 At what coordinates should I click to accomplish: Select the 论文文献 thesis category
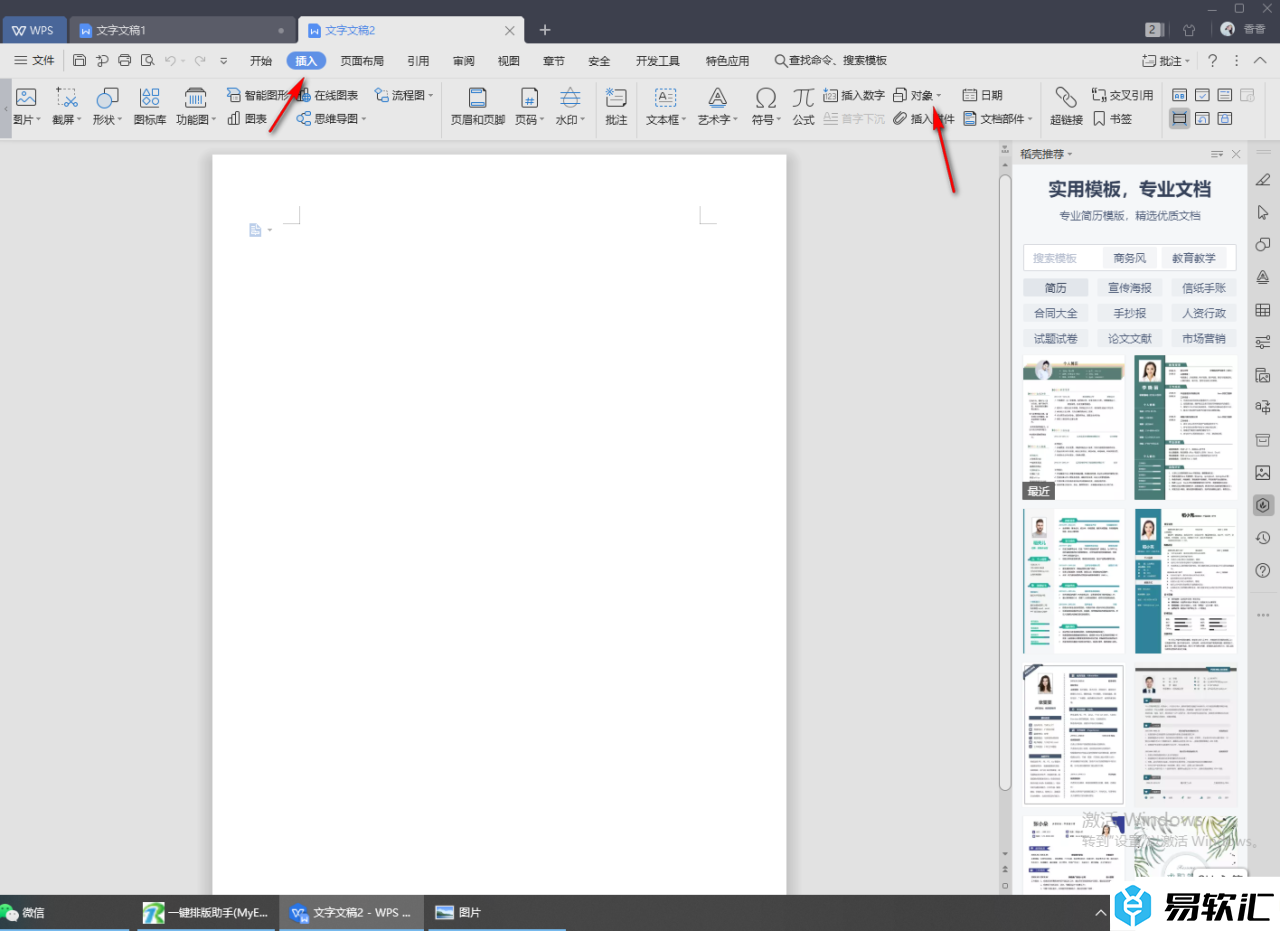[1130, 339]
